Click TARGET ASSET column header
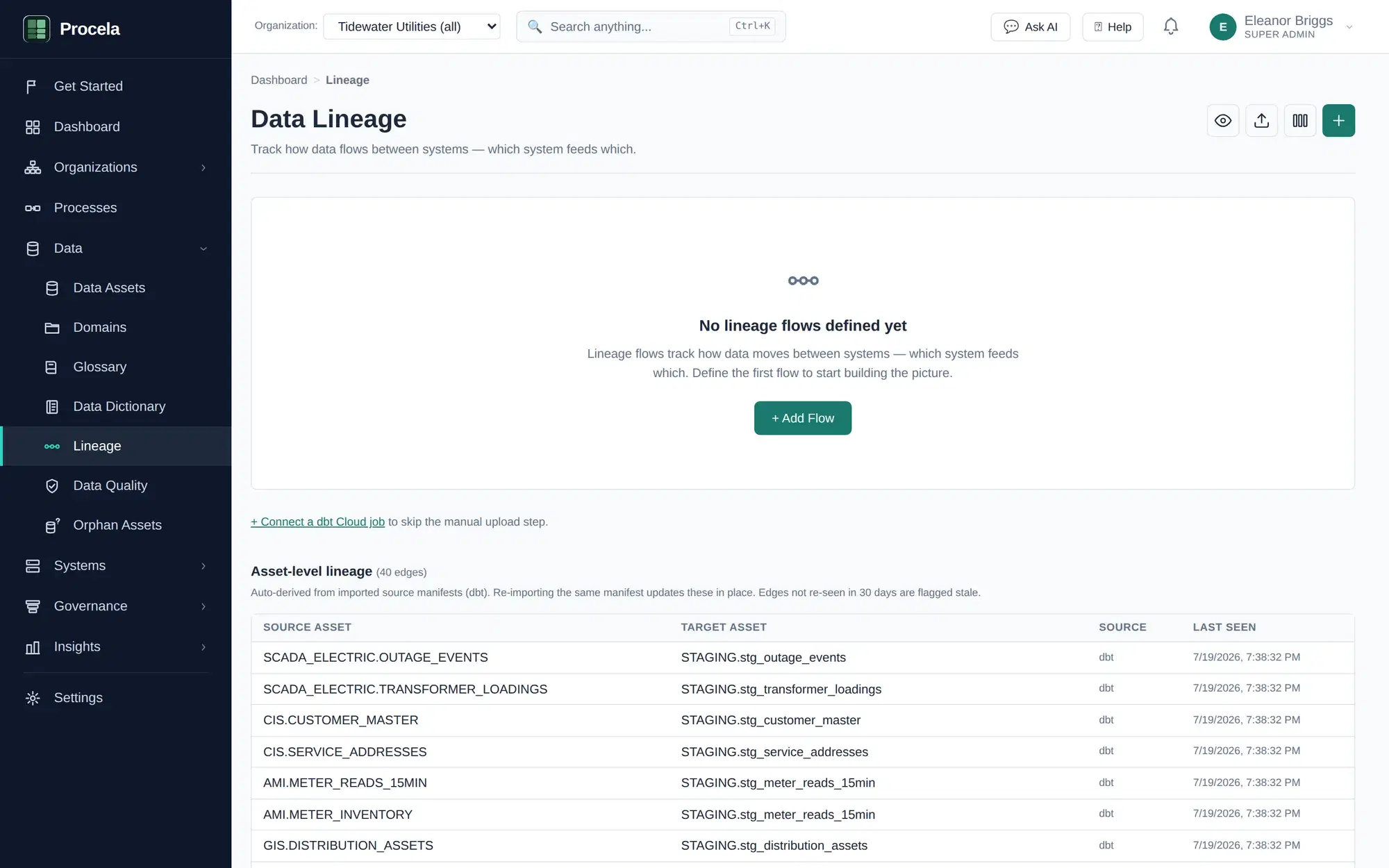This screenshot has height=868, width=1389. coord(724,627)
